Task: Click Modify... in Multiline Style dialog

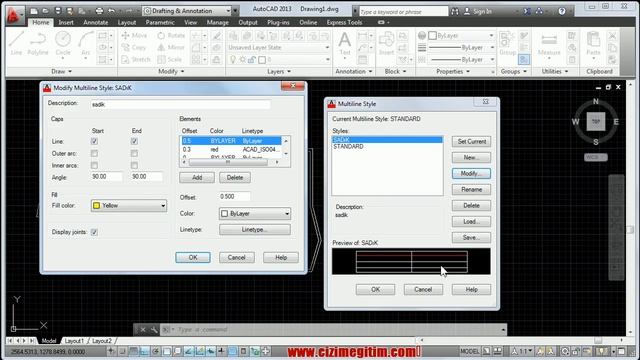Action: 471,173
